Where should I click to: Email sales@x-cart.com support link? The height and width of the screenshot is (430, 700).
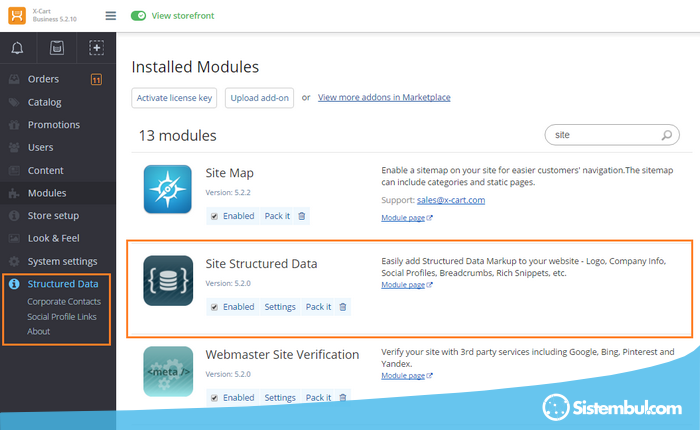[x=451, y=200]
